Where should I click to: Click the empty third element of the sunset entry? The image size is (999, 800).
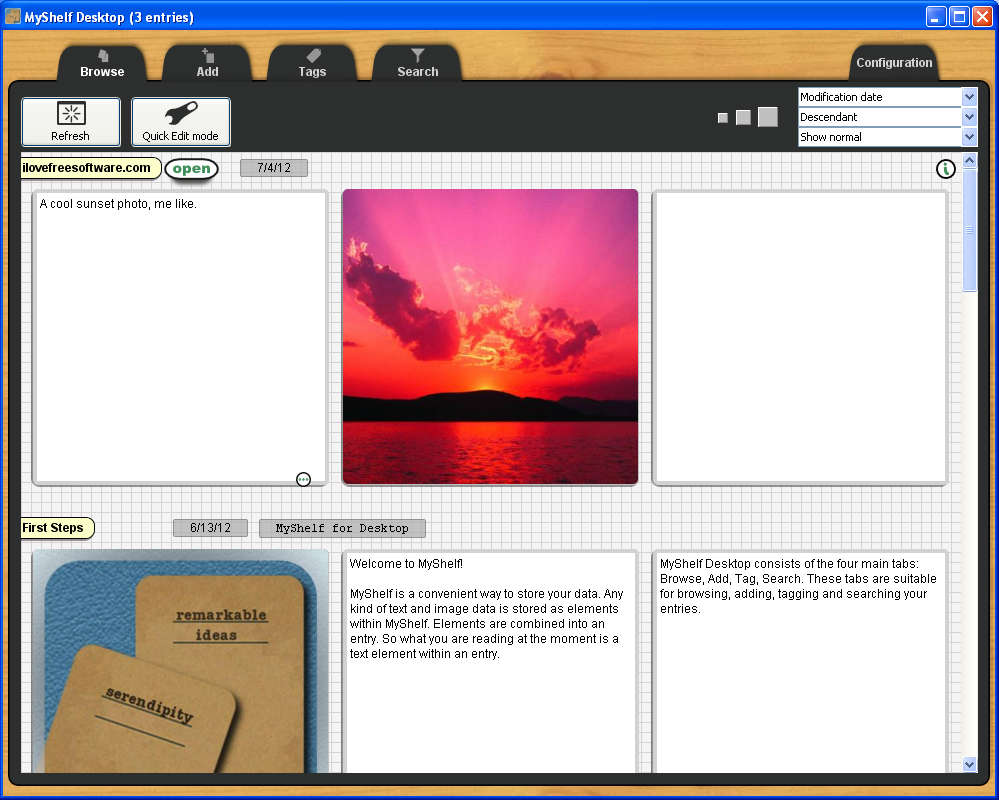(800, 338)
